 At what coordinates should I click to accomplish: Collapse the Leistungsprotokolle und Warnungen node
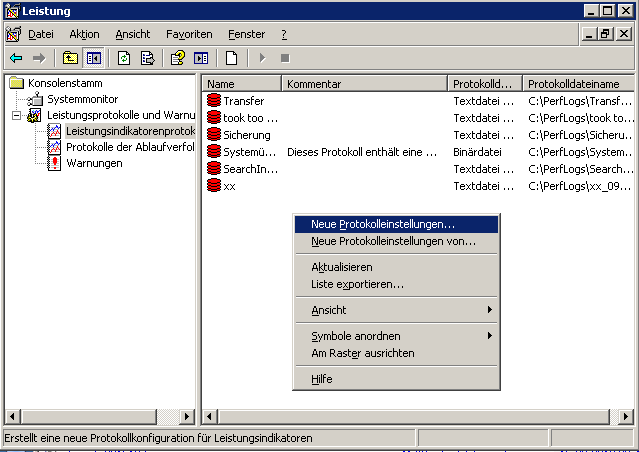click(x=16, y=115)
